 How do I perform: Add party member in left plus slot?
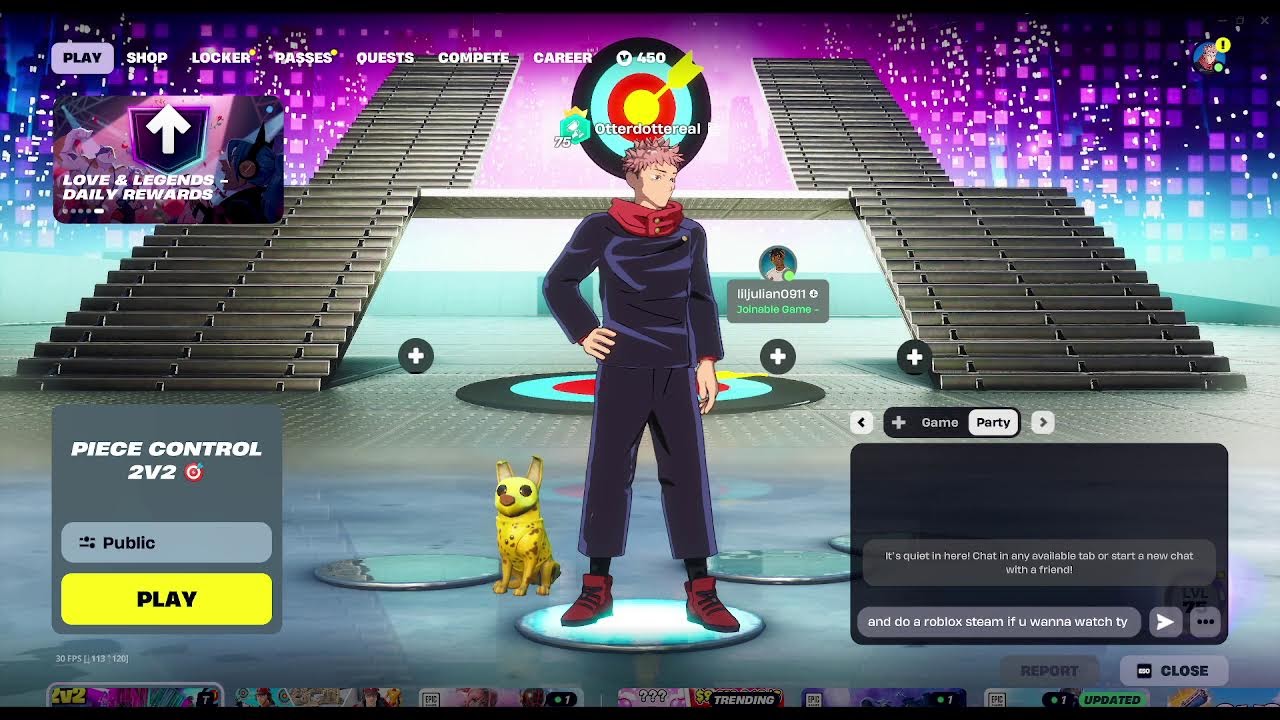[416, 356]
